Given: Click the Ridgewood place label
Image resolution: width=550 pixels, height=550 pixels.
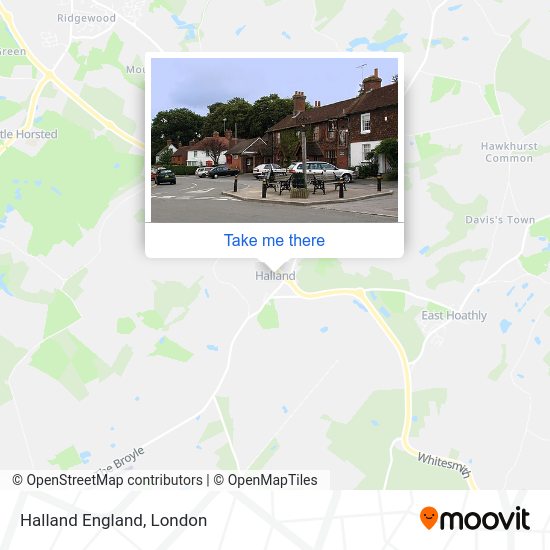Looking at the screenshot, I should tap(86, 18).
